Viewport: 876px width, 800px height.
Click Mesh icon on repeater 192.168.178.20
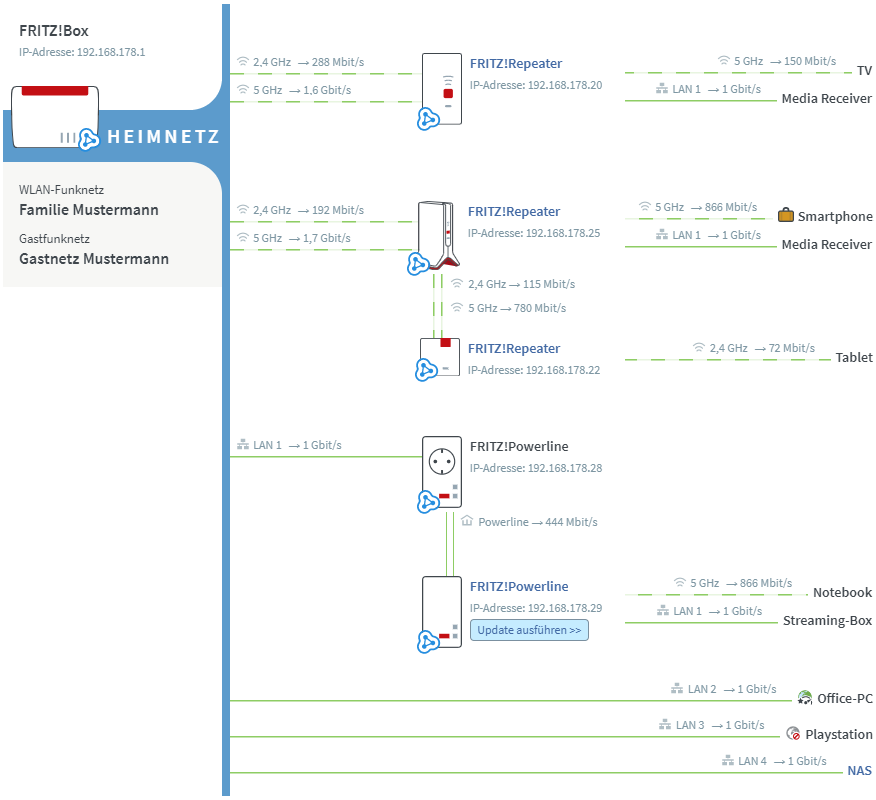[428, 119]
